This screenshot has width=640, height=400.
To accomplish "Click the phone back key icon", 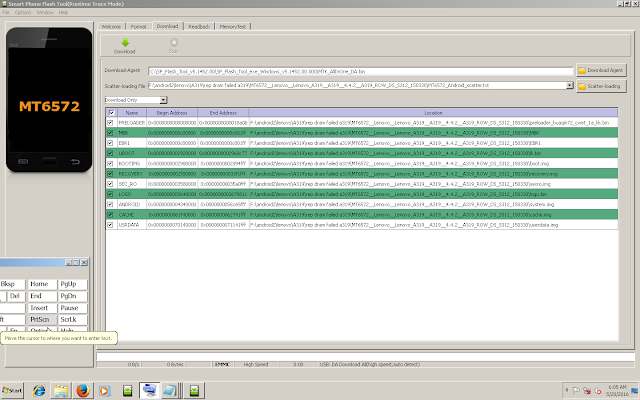I will point(75,162).
